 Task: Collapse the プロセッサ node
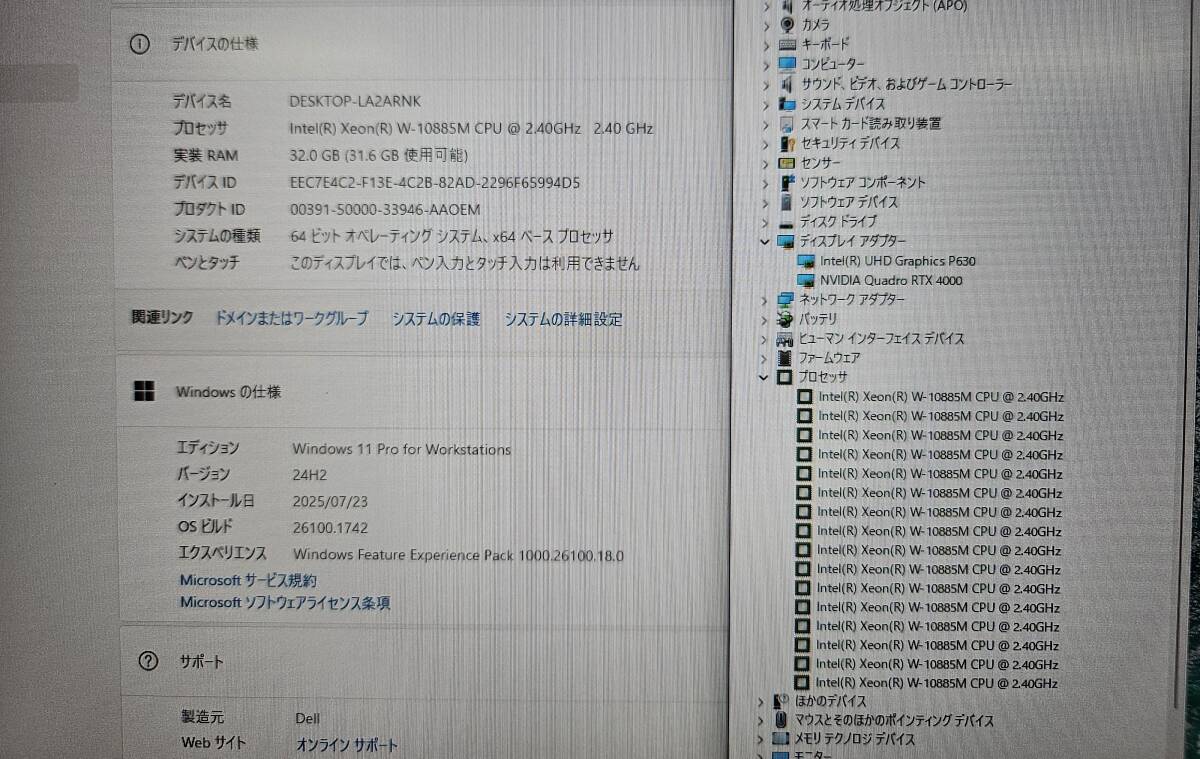pyautogui.click(x=765, y=377)
